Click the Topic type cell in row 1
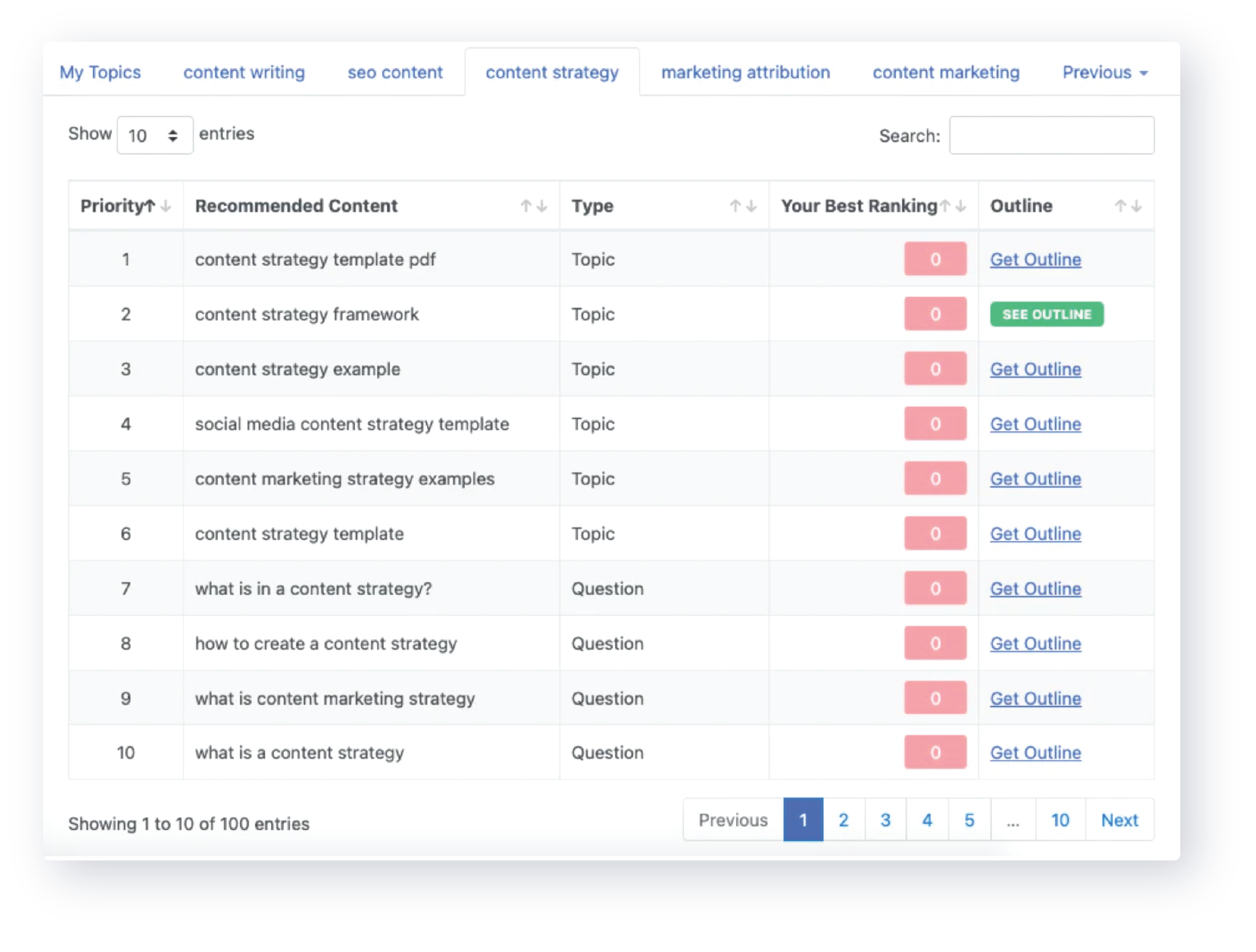Viewport: 1256px width, 952px height. click(664, 260)
